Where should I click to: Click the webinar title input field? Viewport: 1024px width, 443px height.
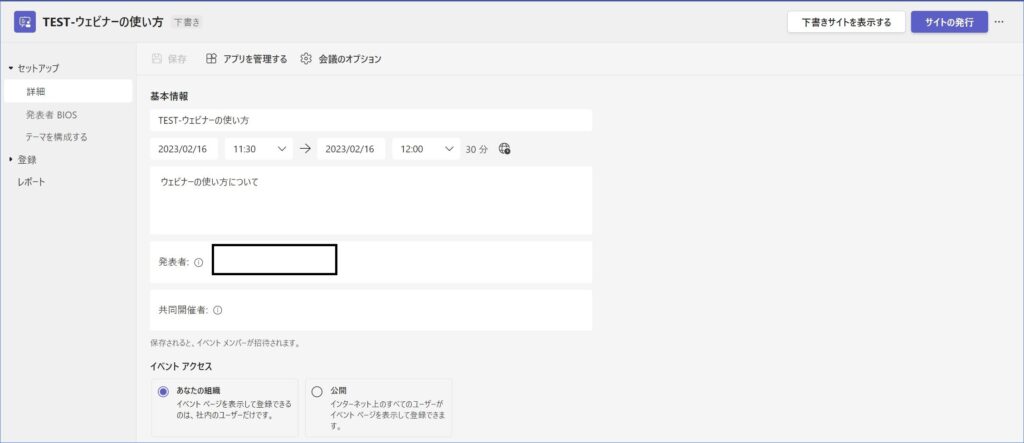coord(370,120)
